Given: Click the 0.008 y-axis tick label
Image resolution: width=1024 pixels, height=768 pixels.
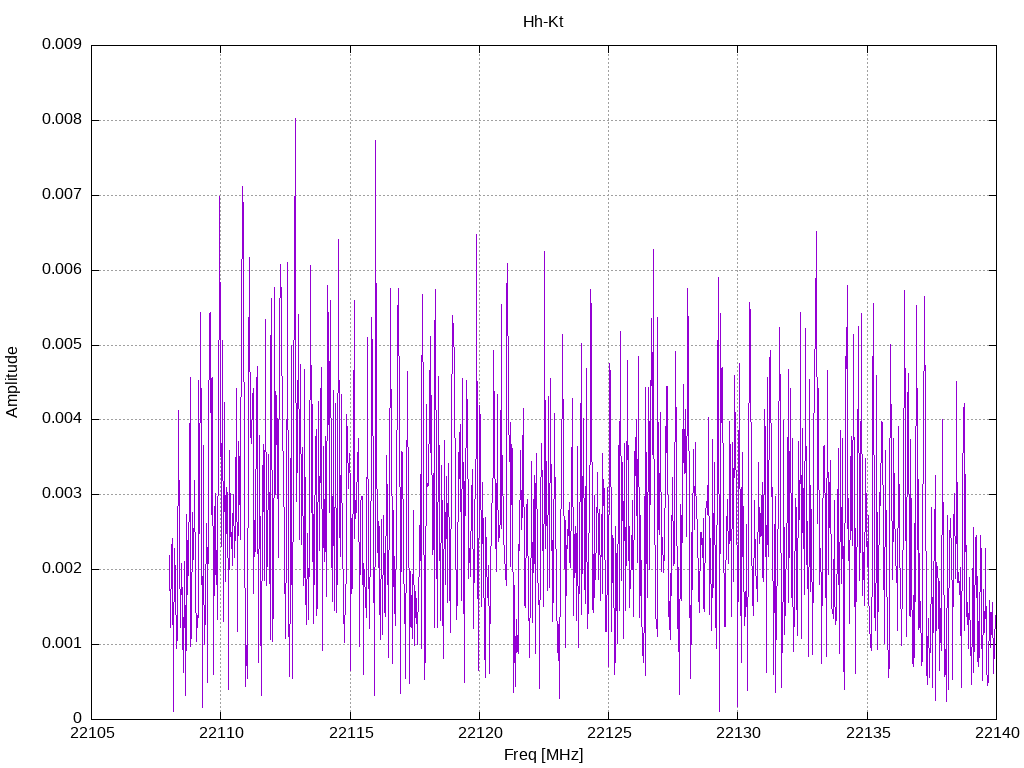Looking at the screenshot, I should click(62, 120).
